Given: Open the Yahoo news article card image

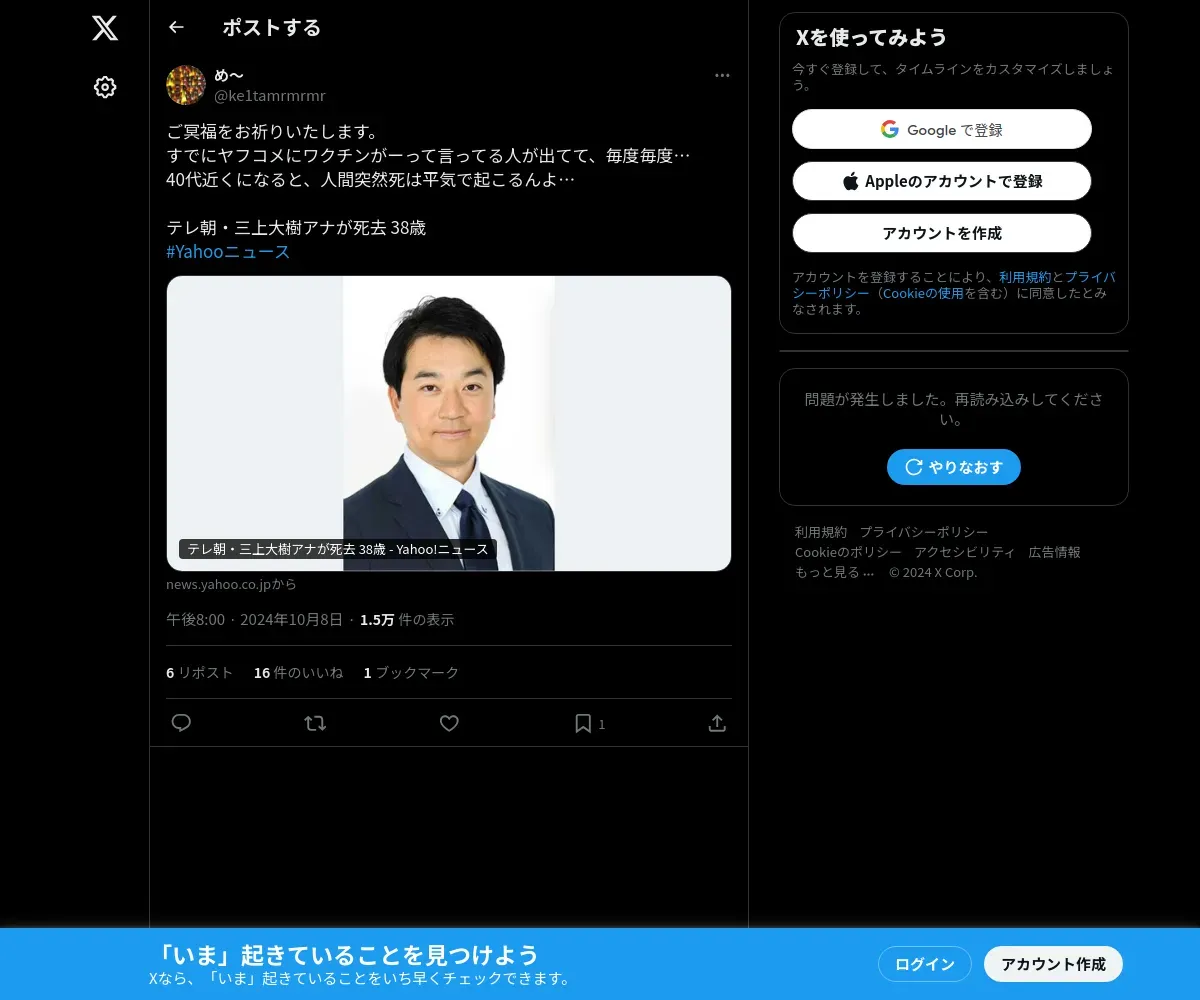Looking at the screenshot, I should (449, 423).
